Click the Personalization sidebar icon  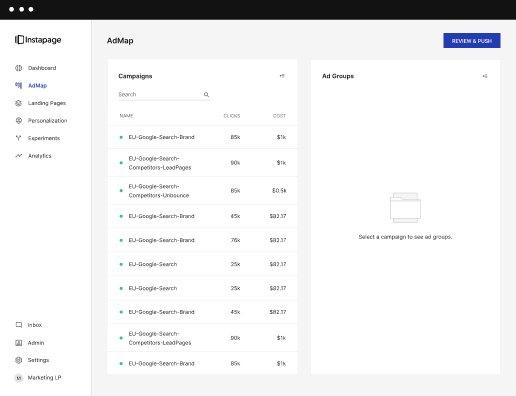pyautogui.click(x=19, y=120)
